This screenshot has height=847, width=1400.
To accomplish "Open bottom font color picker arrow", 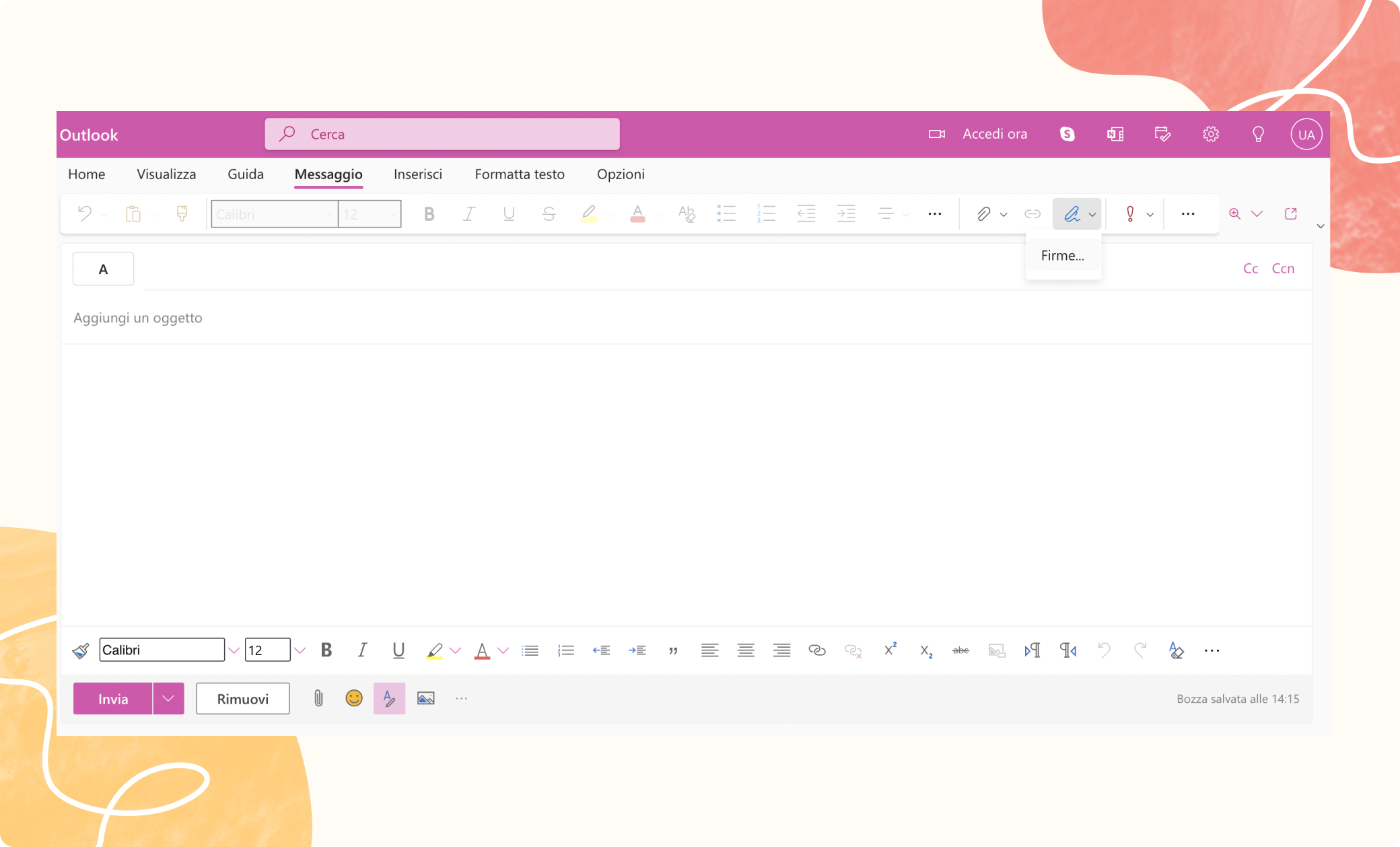I will click(503, 650).
